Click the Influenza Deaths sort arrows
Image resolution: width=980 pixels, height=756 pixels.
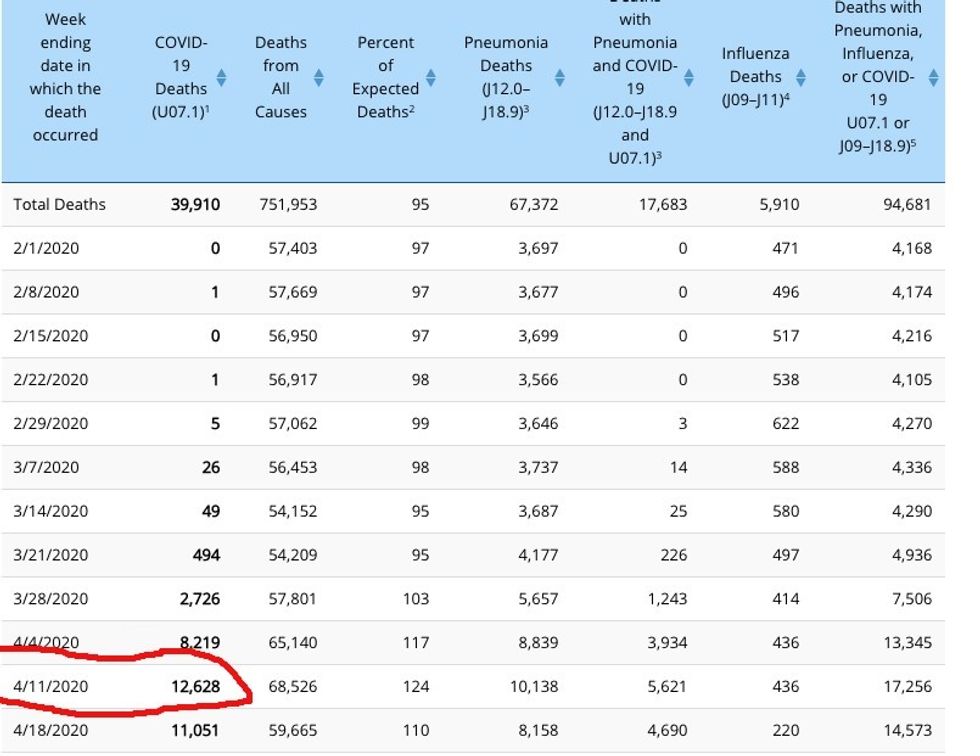[801, 77]
